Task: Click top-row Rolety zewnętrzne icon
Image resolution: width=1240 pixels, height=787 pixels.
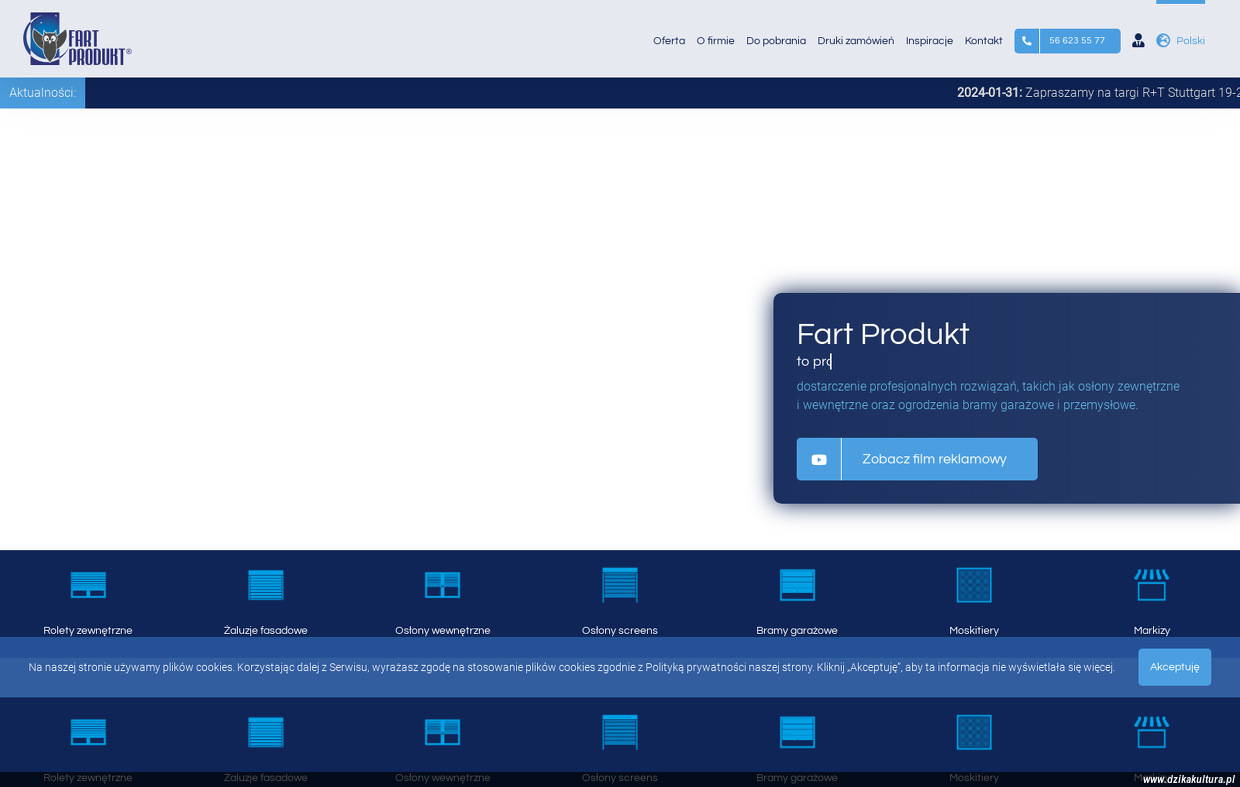Action: (x=88, y=585)
